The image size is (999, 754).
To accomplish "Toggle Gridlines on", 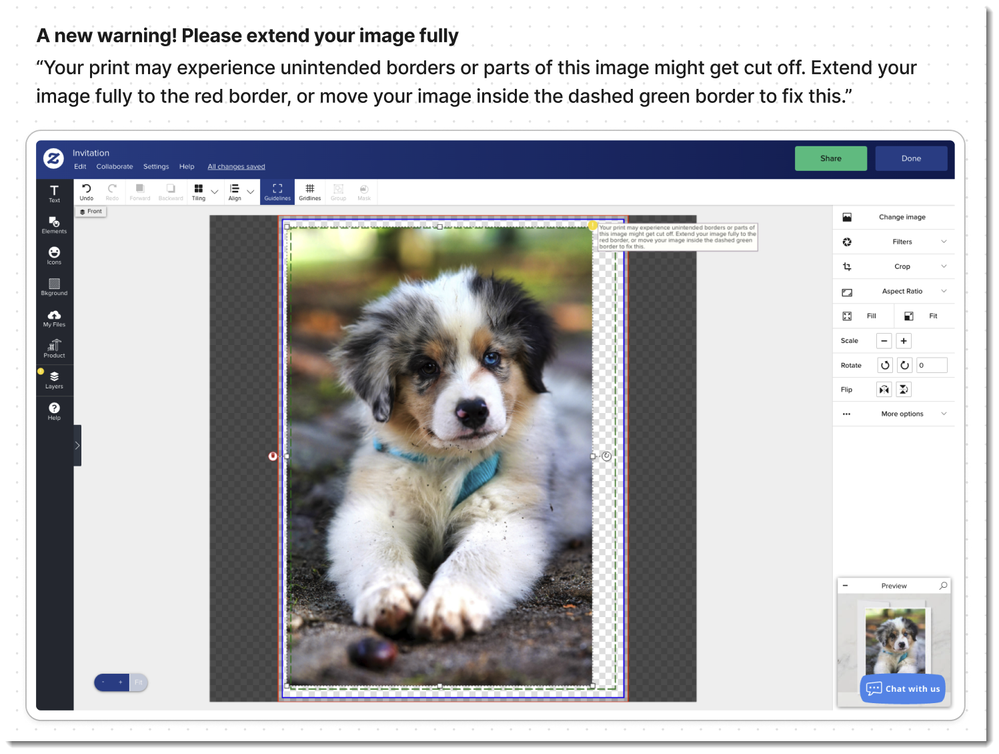I will click(310, 191).
